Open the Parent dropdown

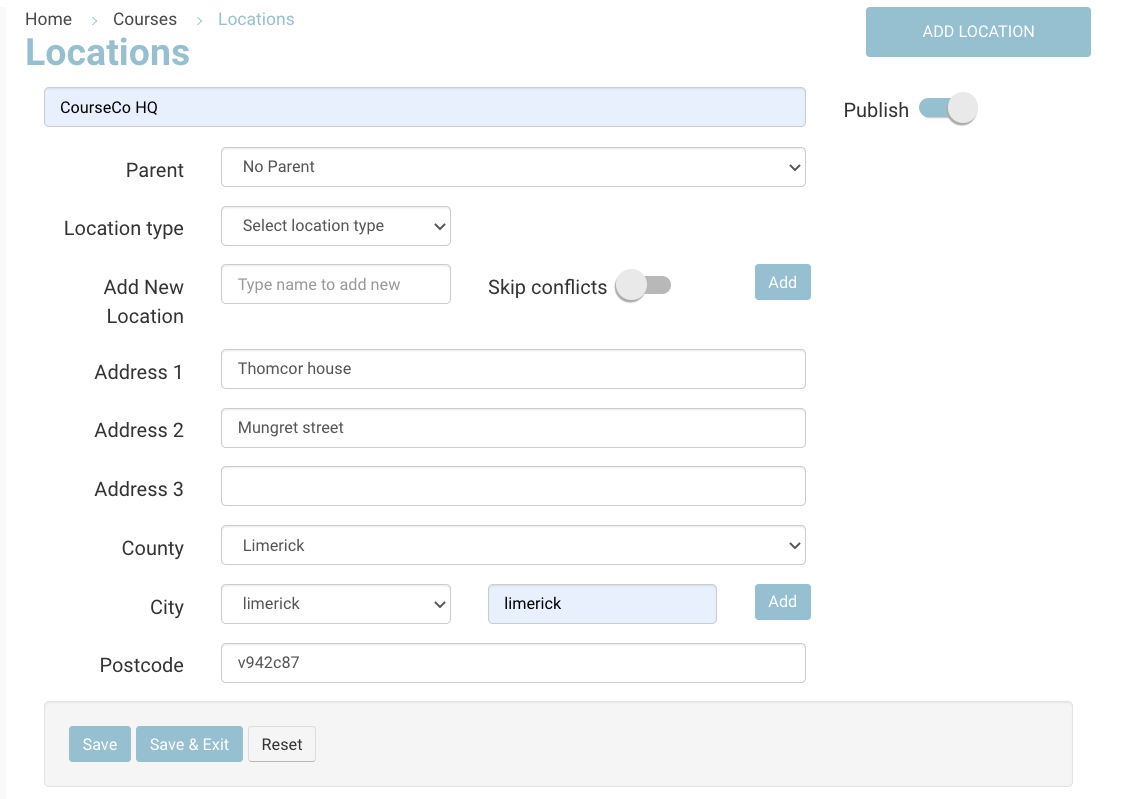pos(512,167)
